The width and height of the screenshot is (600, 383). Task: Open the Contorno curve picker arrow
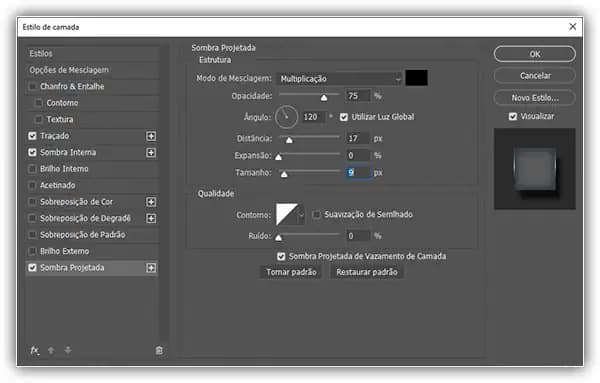point(302,215)
